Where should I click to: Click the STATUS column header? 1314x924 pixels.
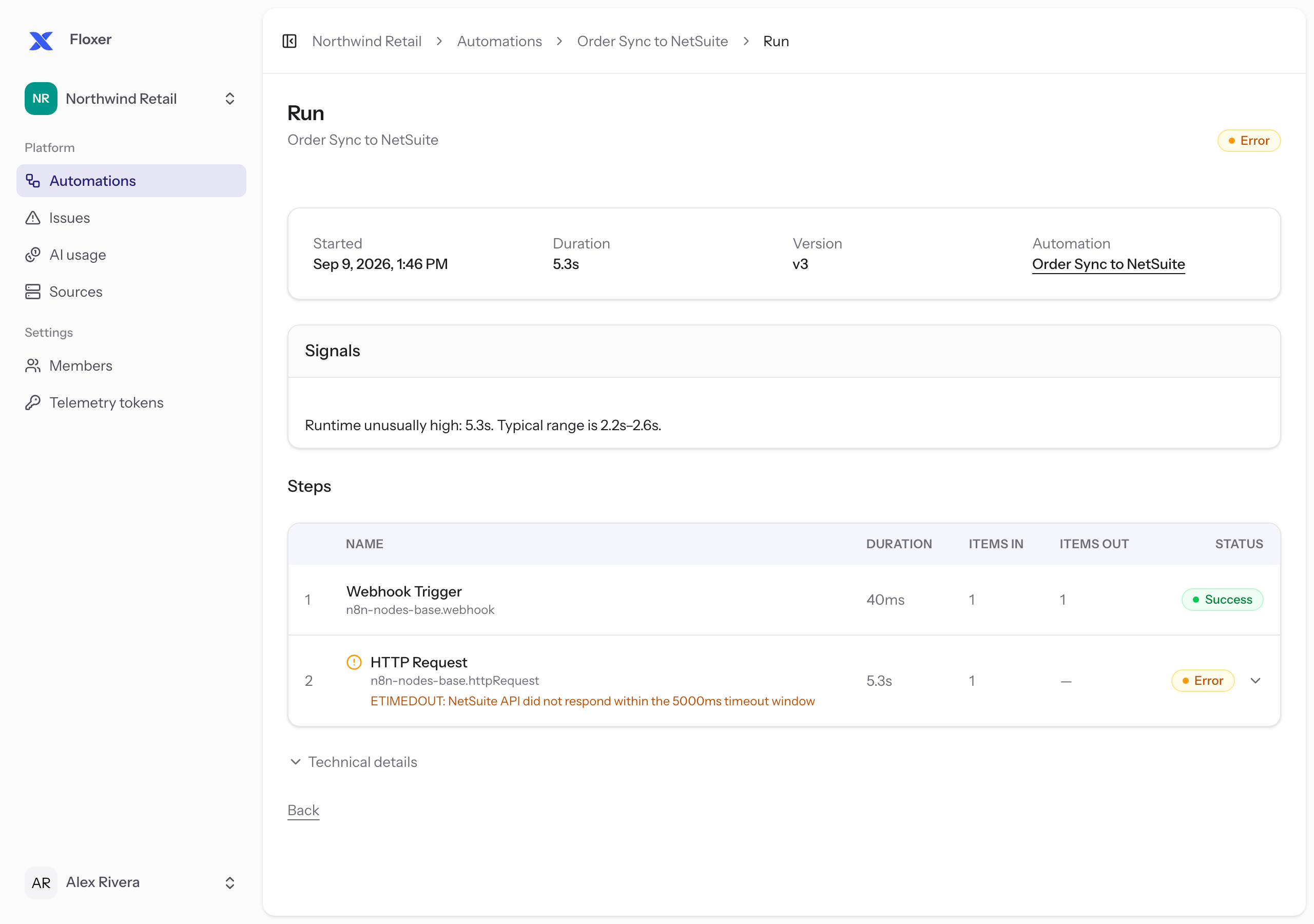point(1239,544)
